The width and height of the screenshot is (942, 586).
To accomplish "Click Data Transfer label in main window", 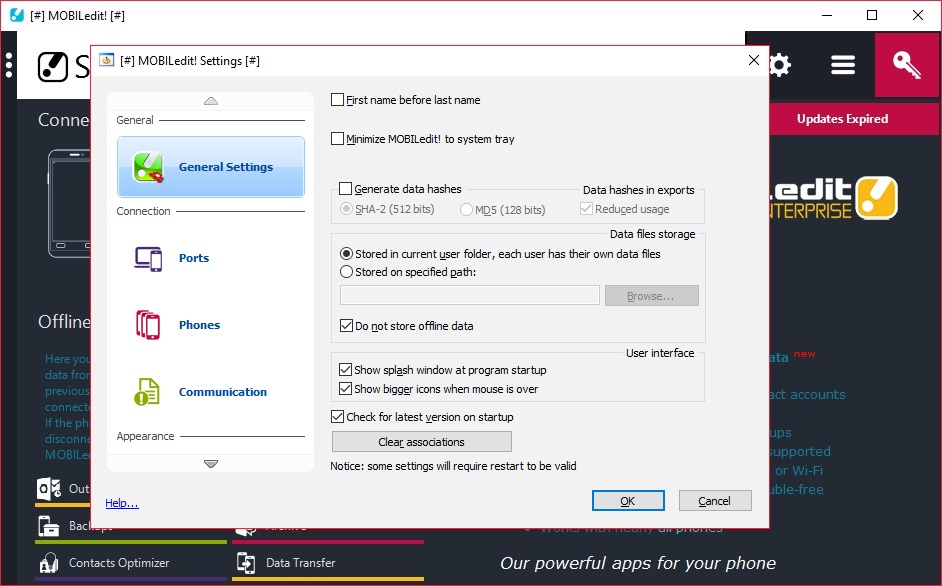I will pos(301,563).
